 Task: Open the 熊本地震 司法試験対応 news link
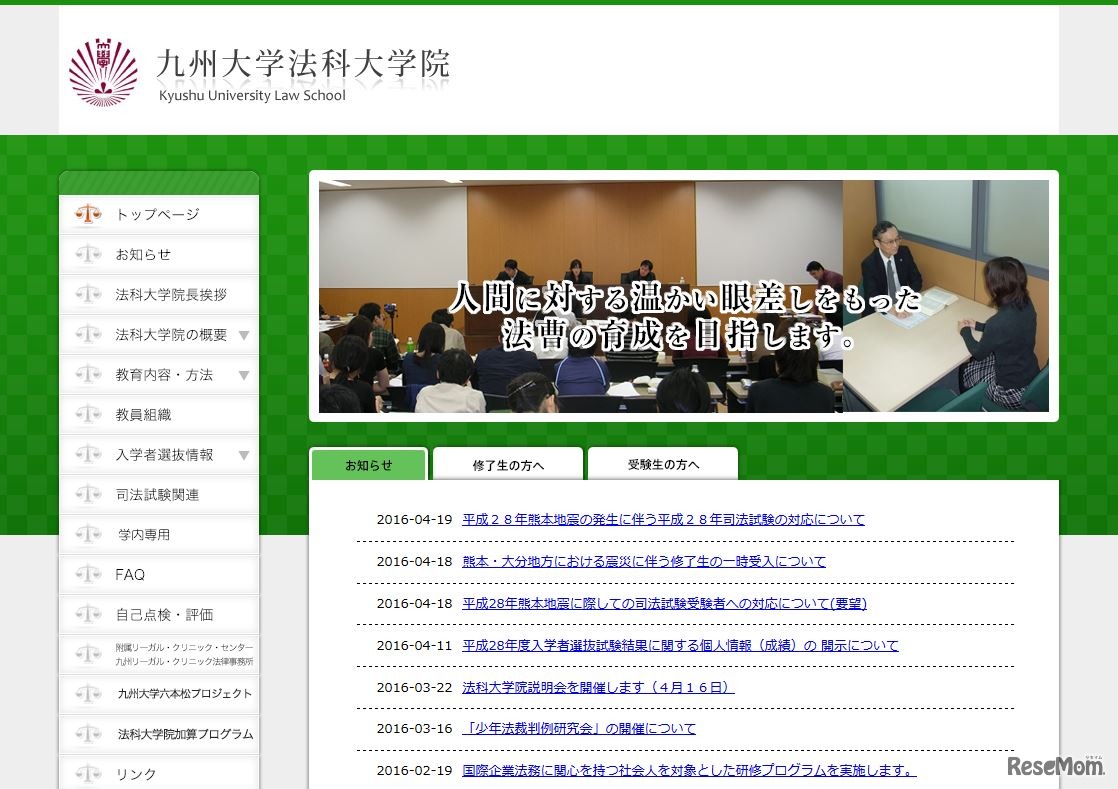663,519
